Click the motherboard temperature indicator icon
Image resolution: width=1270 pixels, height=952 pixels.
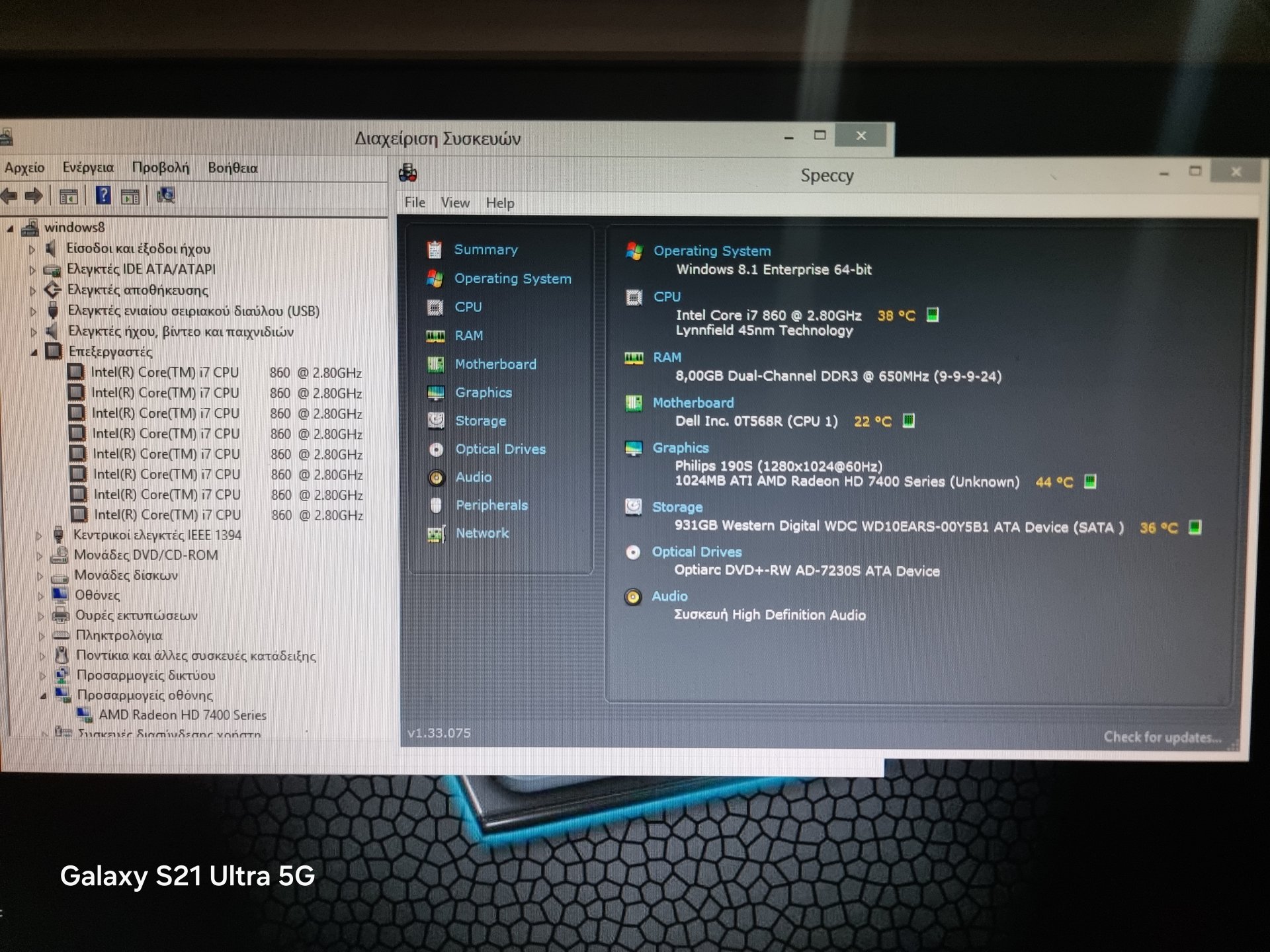point(909,420)
